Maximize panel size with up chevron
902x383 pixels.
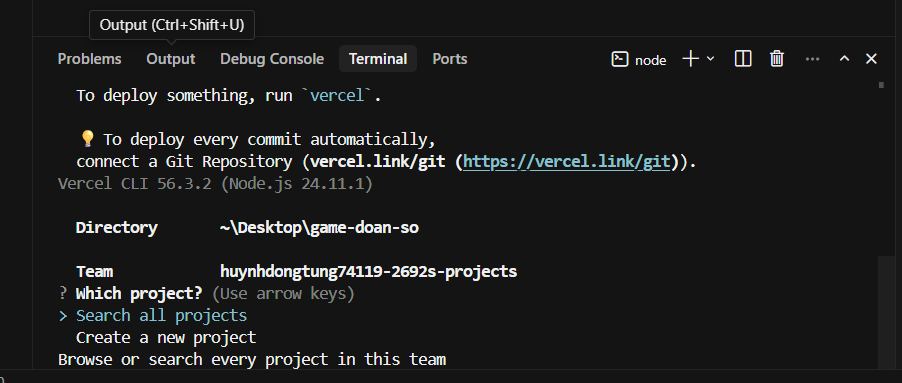click(x=844, y=59)
